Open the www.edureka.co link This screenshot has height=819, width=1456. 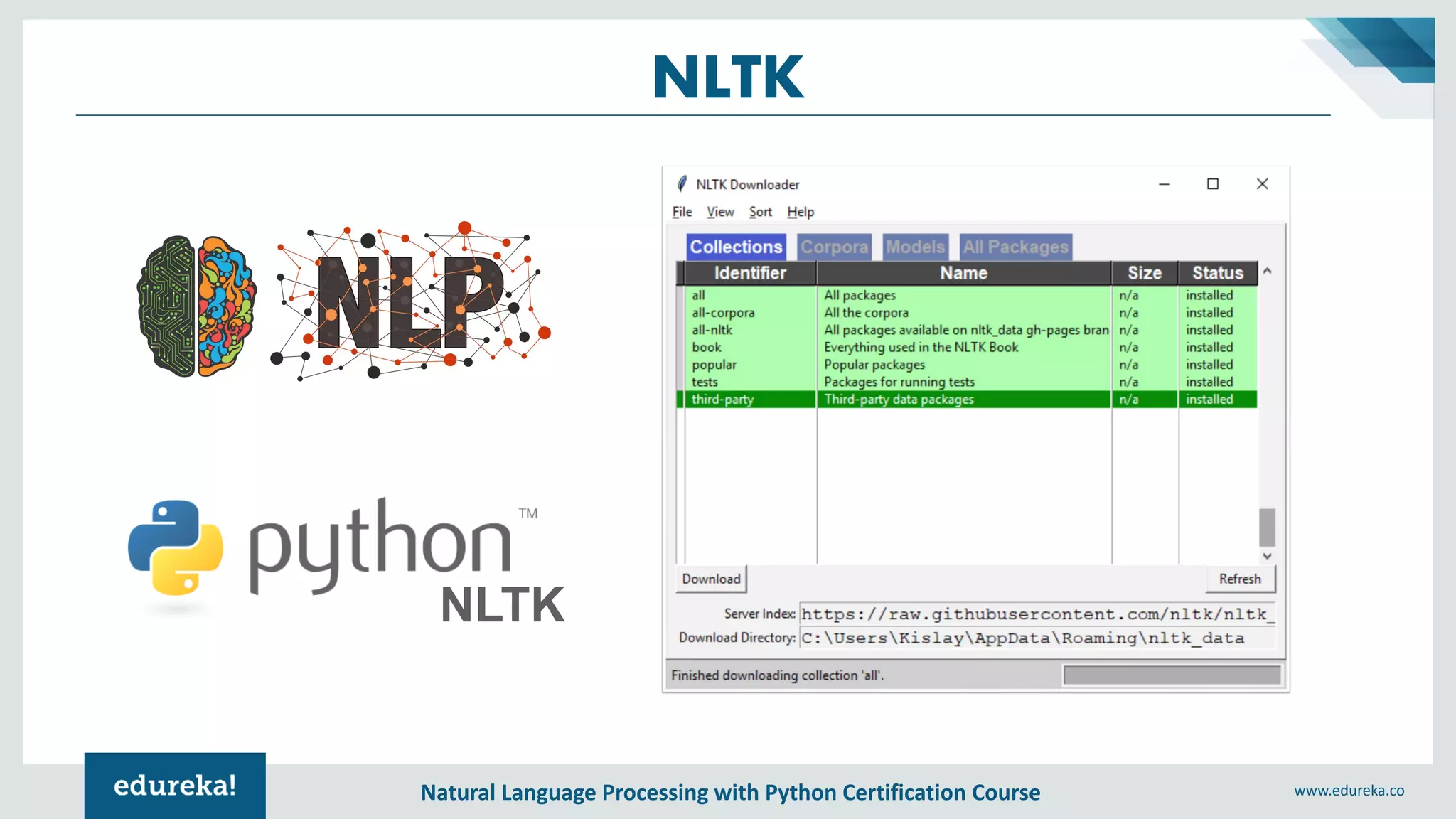click(x=1349, y=791)
